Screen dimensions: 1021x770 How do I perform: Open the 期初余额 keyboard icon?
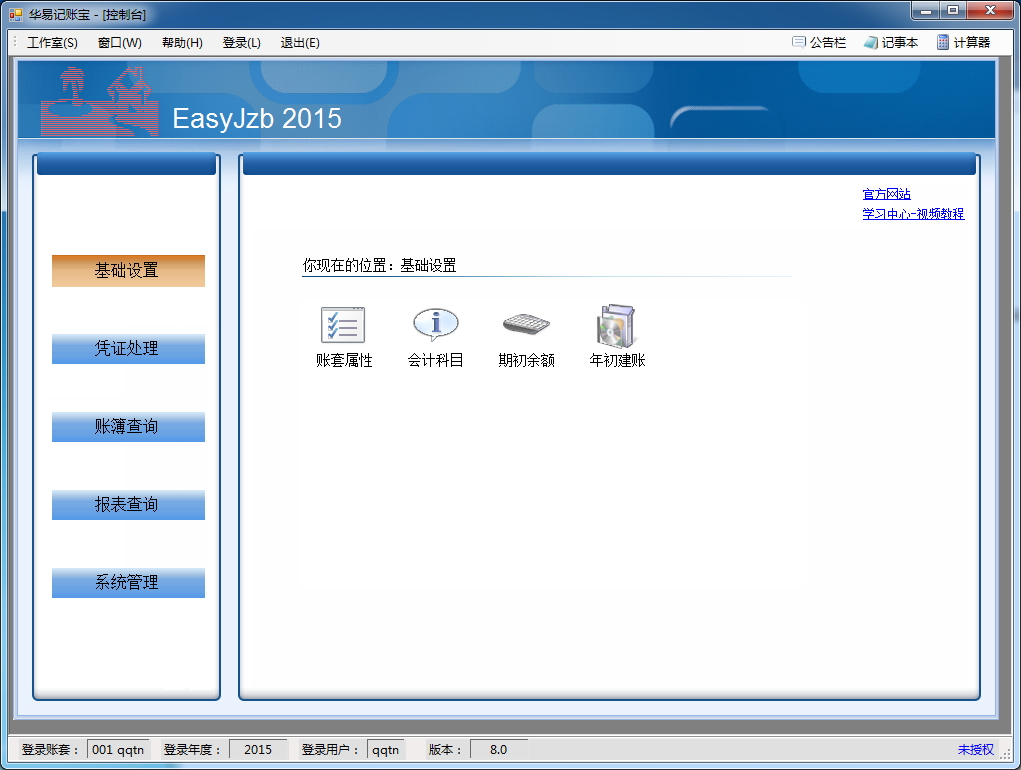(x=526, y=326)
